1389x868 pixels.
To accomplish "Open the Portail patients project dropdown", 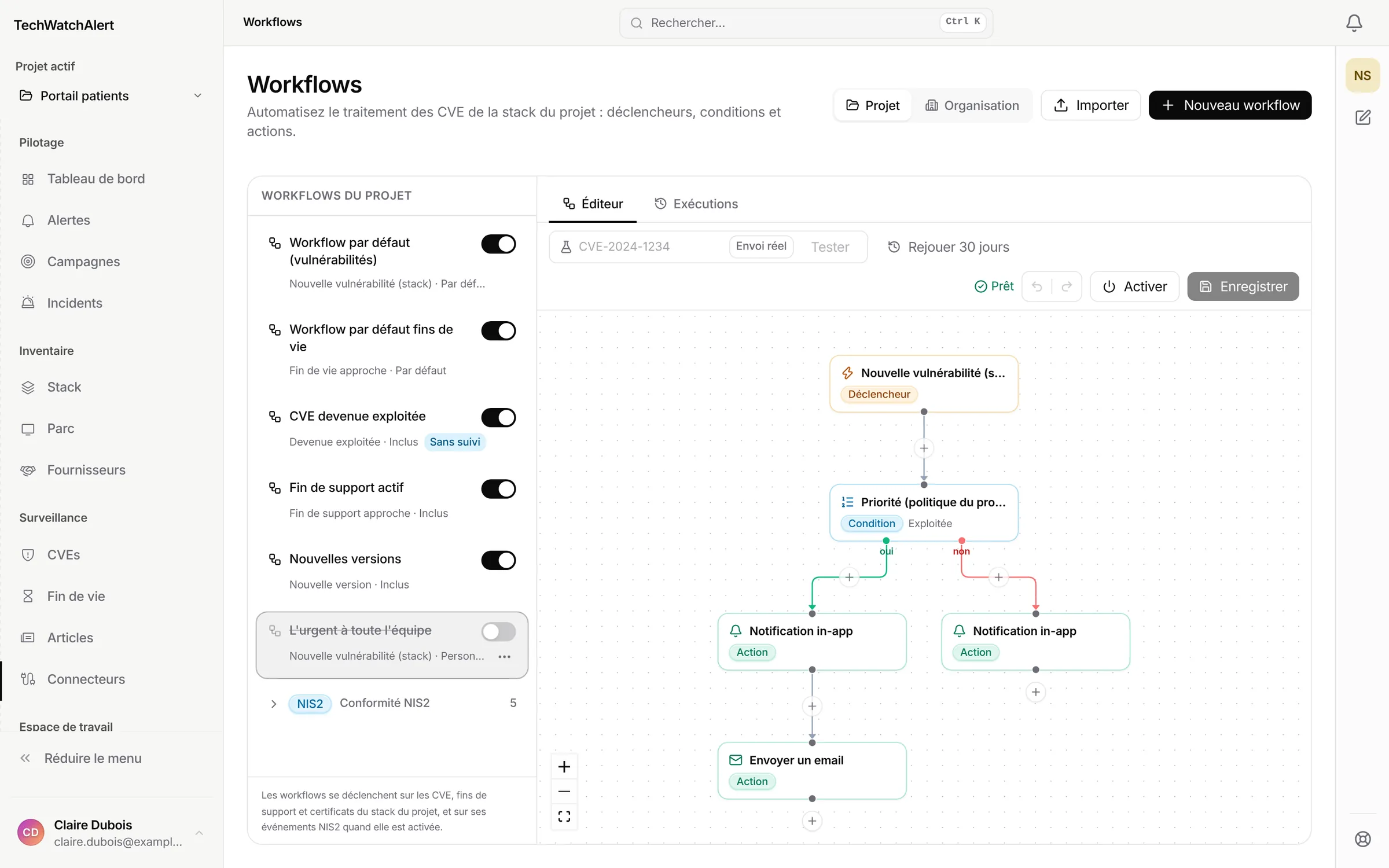I will (111, 95).
